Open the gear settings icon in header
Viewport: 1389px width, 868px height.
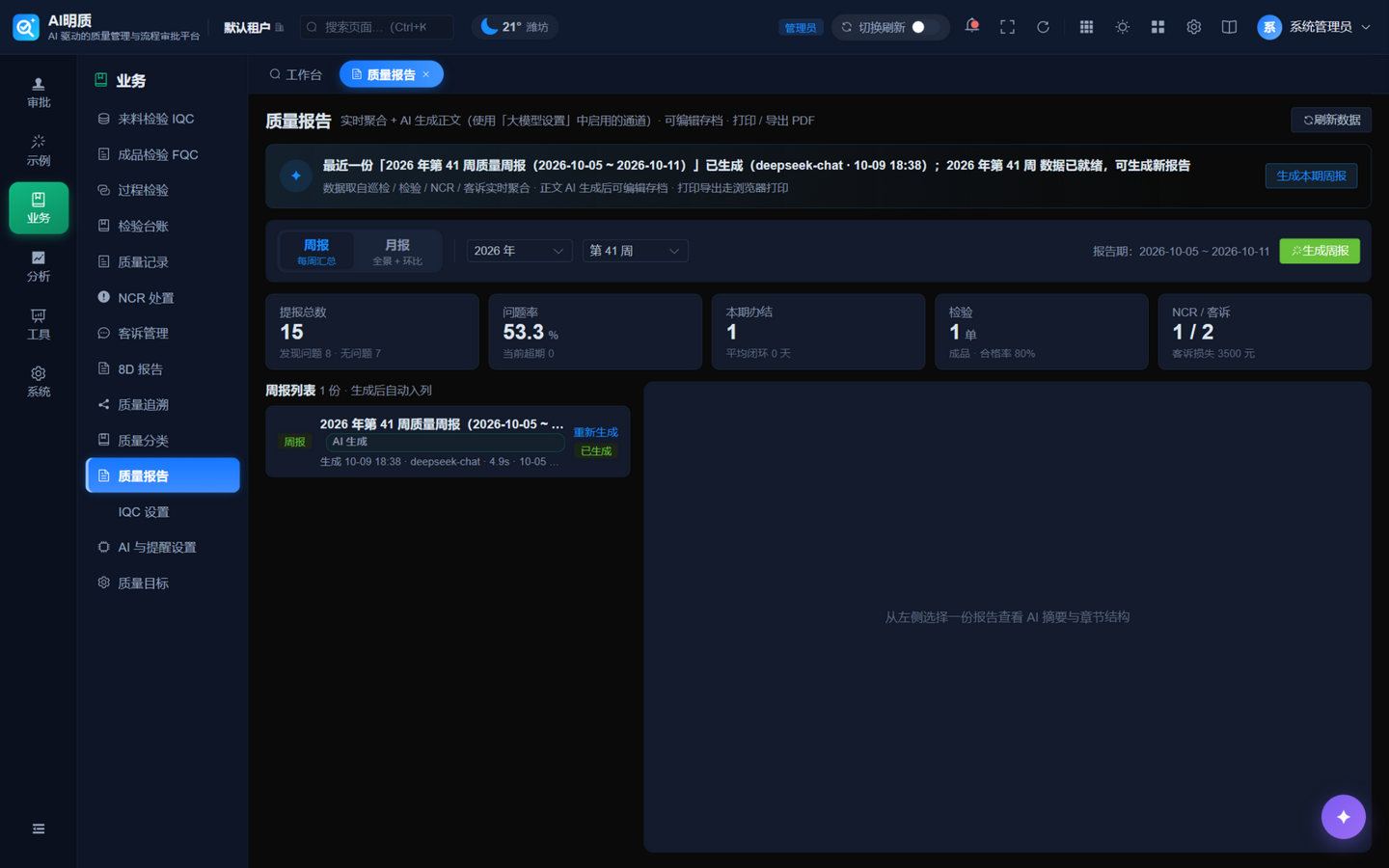[1193, 27]
